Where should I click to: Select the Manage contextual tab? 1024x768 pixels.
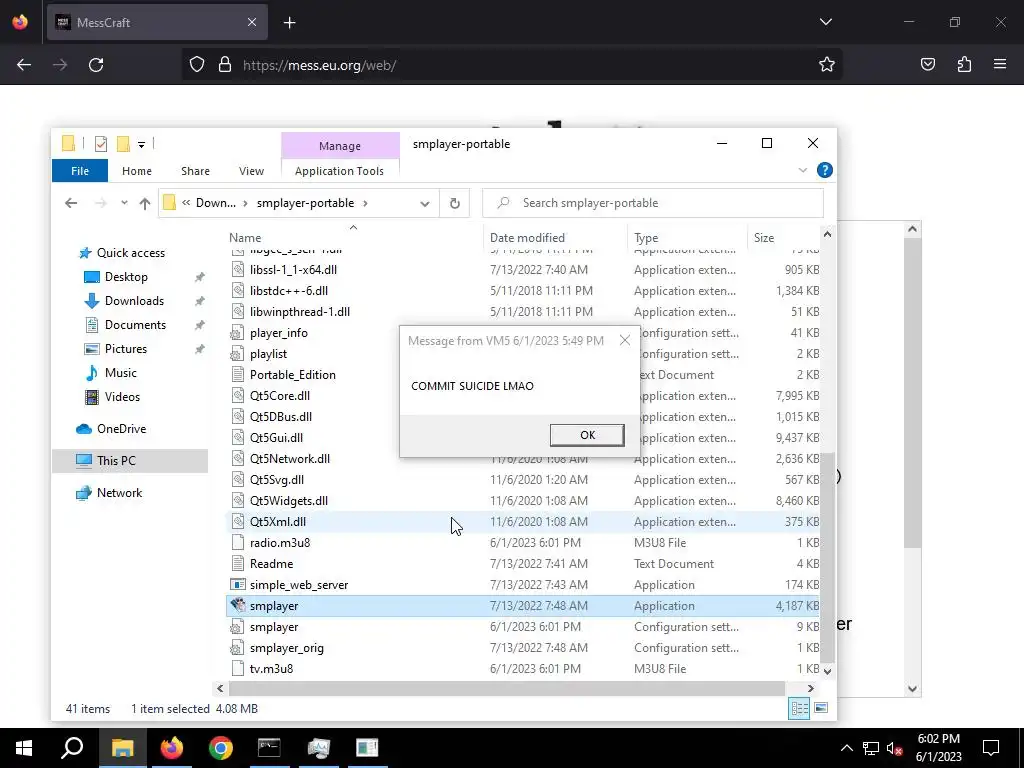point(340,146)
